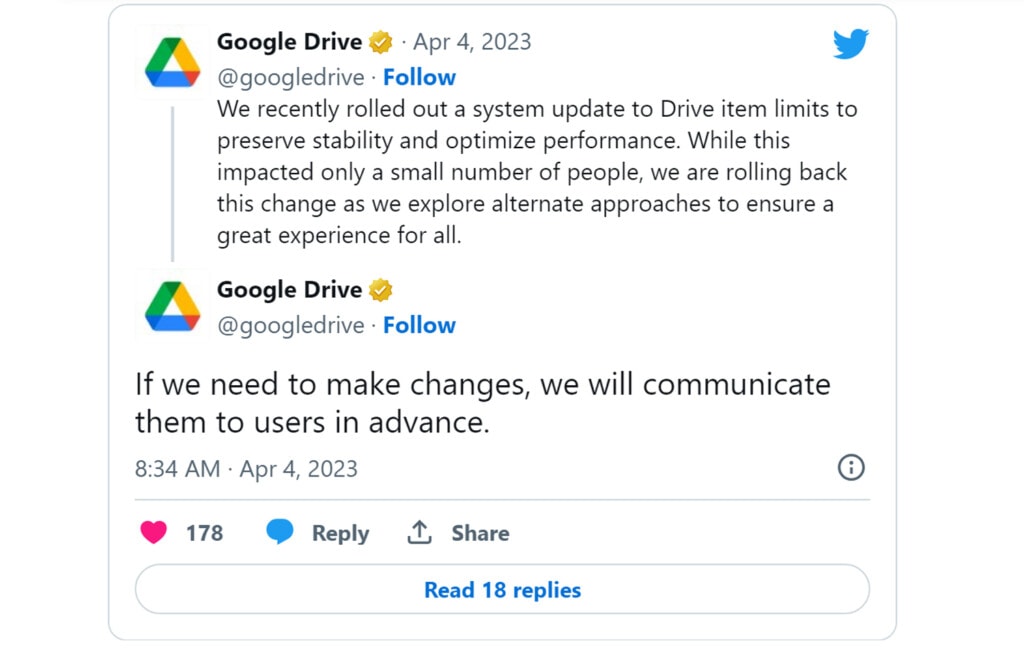Open the second Google Drive avatar
The width and height of the screenshot is (1024, 648).
[172, 306]
